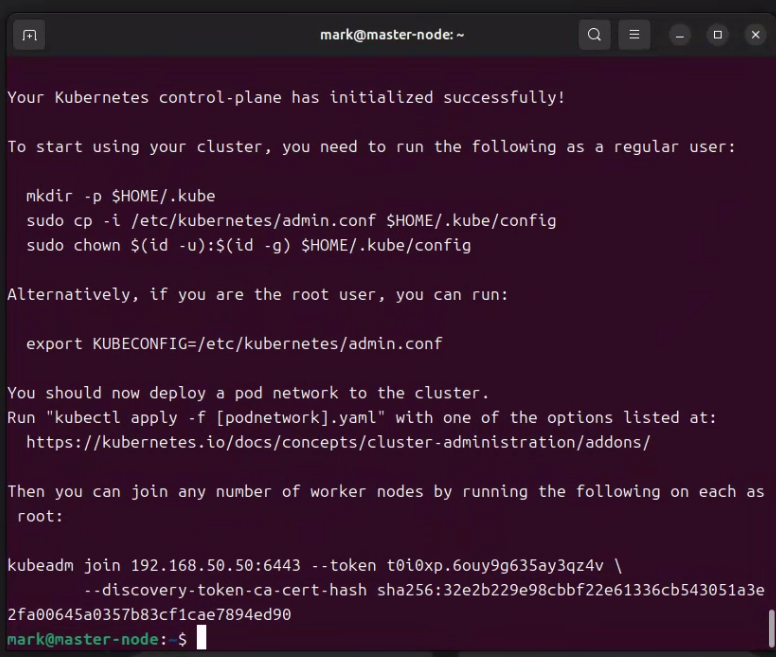This screenshot has height=657, width=776.
Task: Maximize the terminal window
Action: click(x=717, y=35)
